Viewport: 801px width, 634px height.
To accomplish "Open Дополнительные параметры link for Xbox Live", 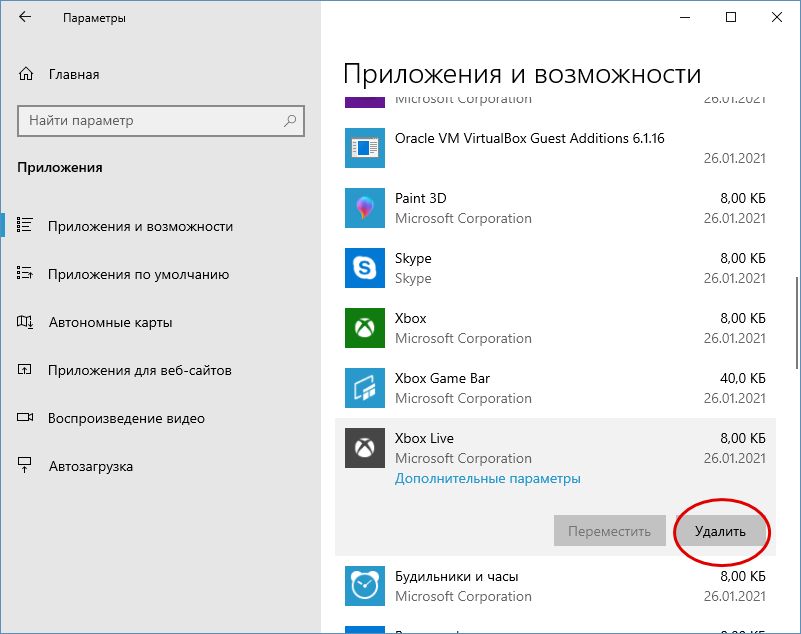I will 487,478.
